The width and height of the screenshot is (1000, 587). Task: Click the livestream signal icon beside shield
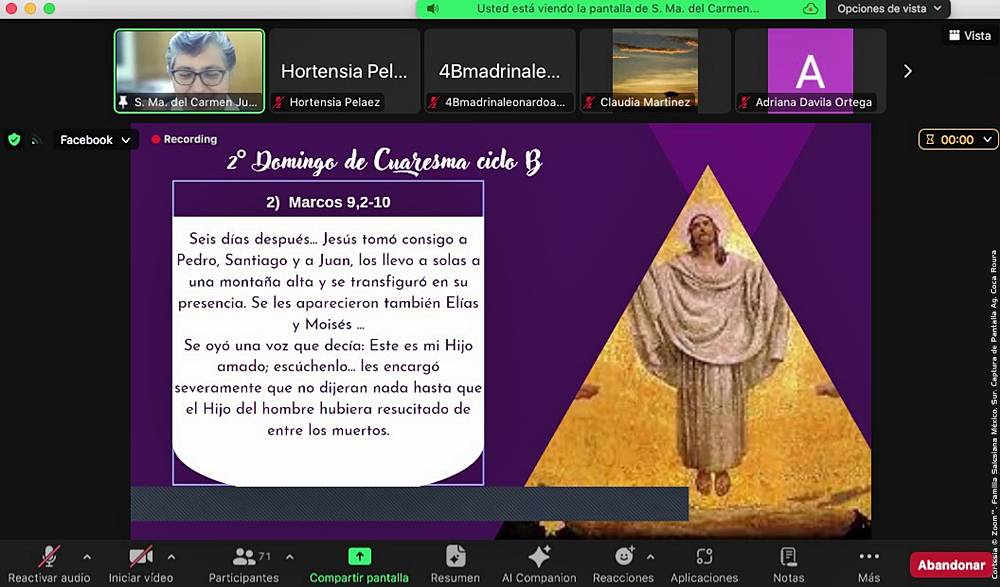tap(36, 140)
